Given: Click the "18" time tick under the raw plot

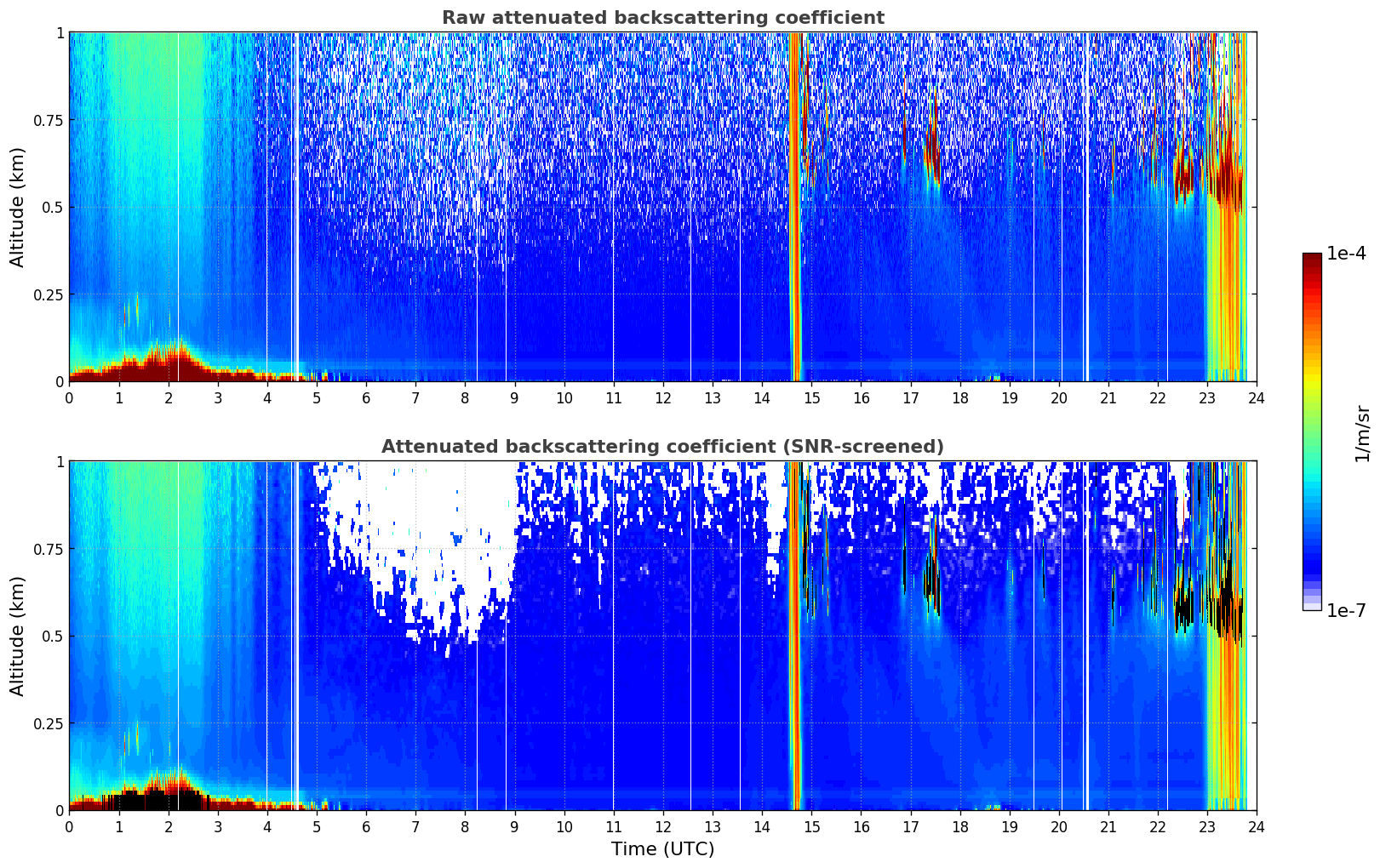Looking at the screenshot, I should point(959,397).
